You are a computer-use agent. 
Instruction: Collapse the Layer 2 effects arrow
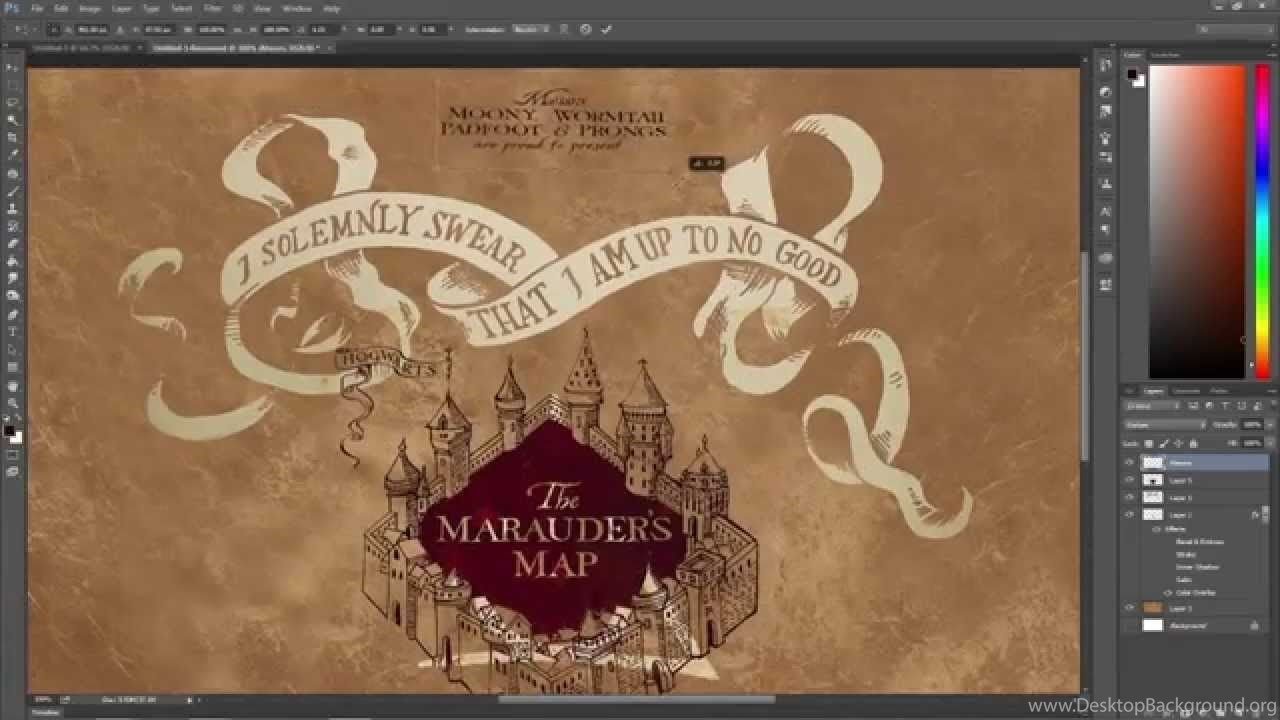click(1265, 515)
